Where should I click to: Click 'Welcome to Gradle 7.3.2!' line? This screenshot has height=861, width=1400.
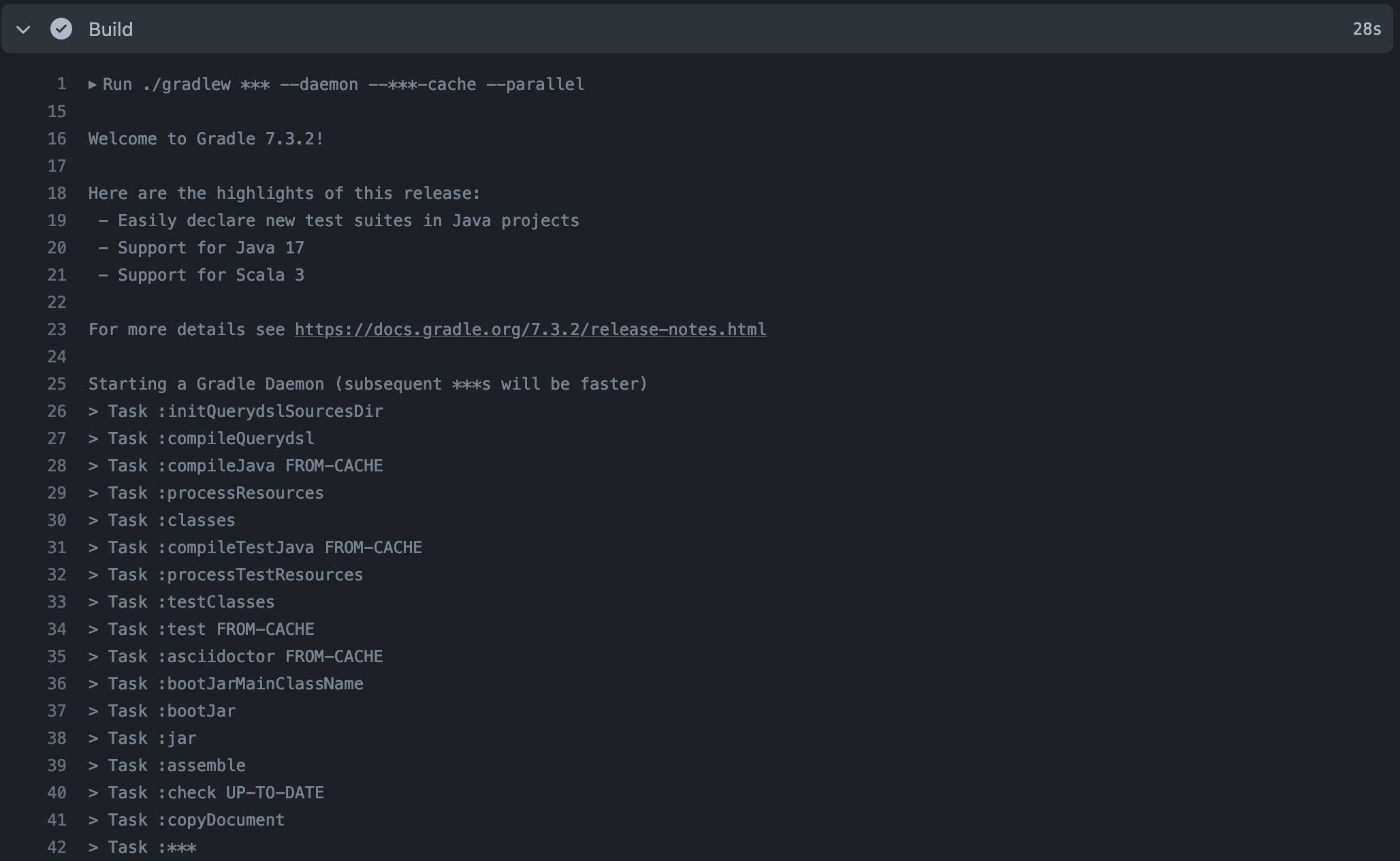click(x=206, y=139)
